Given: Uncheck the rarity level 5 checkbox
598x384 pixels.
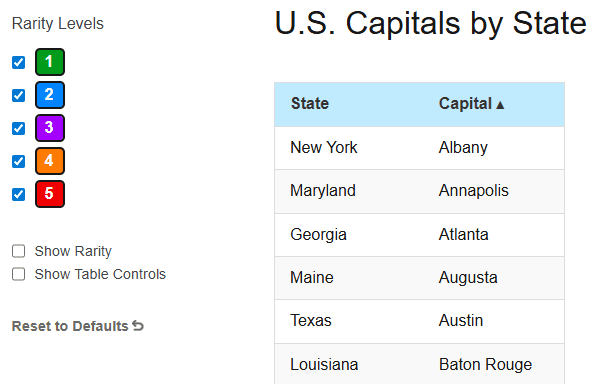Looking at the screenshot, I should click(x=18, y=194).
